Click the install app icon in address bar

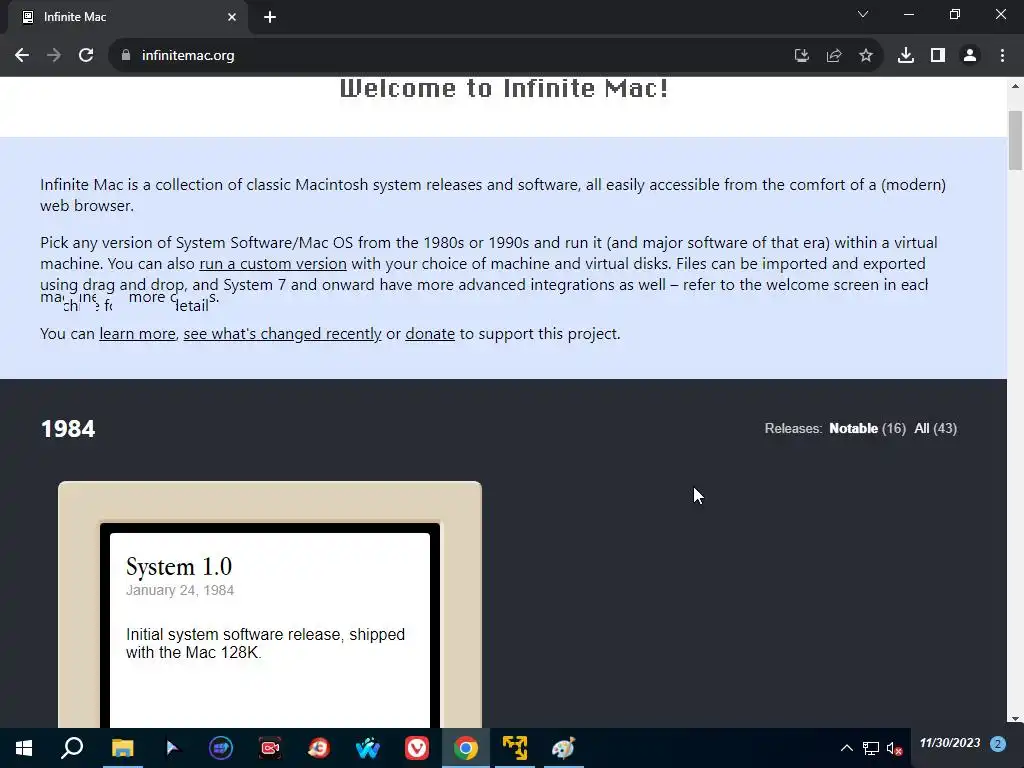(801, 56)
